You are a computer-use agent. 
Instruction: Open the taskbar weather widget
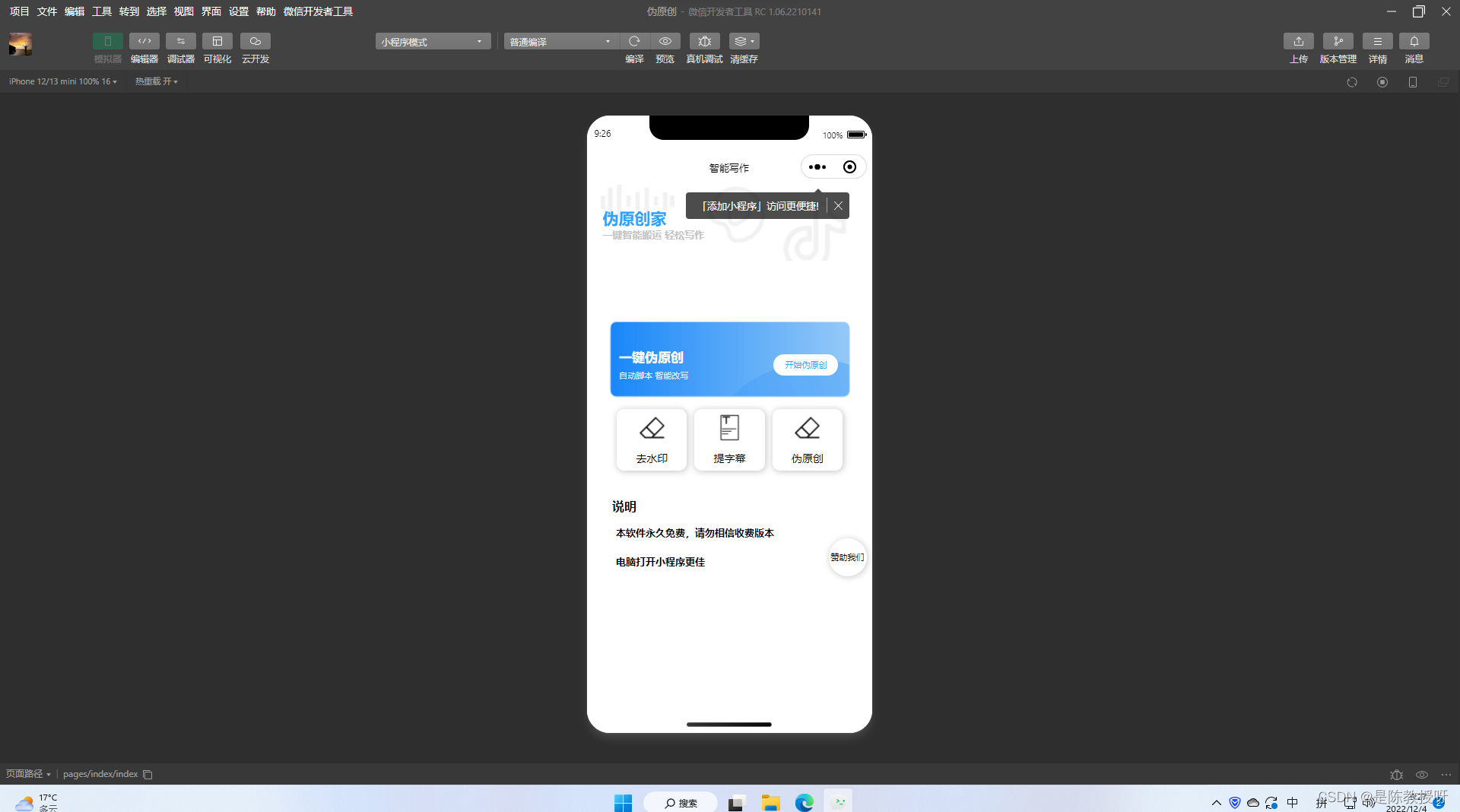(36, 802)
